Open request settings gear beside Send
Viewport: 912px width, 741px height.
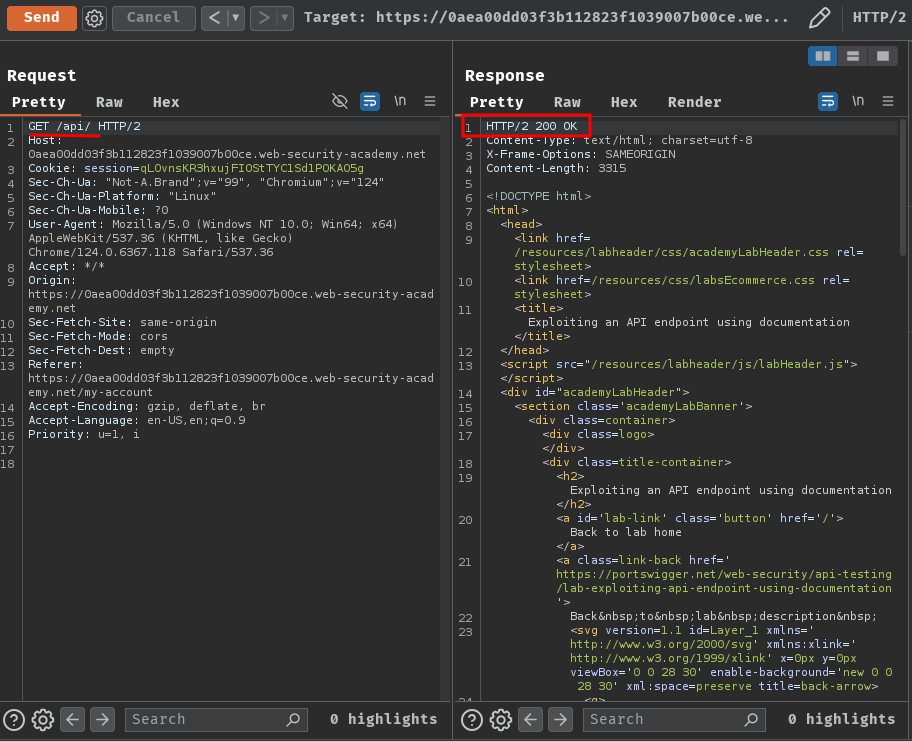(94, 18)
